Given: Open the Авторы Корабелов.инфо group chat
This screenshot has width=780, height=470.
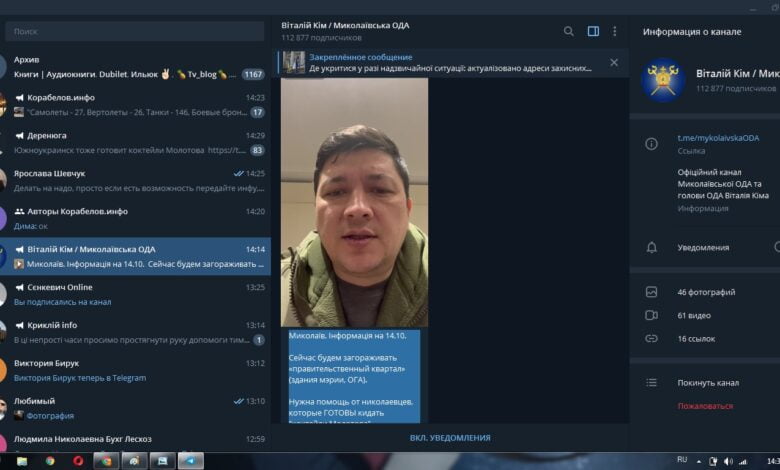Looking at the screenshot, I should coord(135,219).
